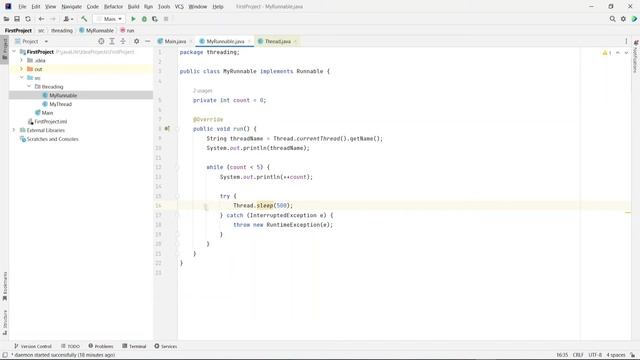Click the Stop square icon in toolbar

tap(166, 19)
